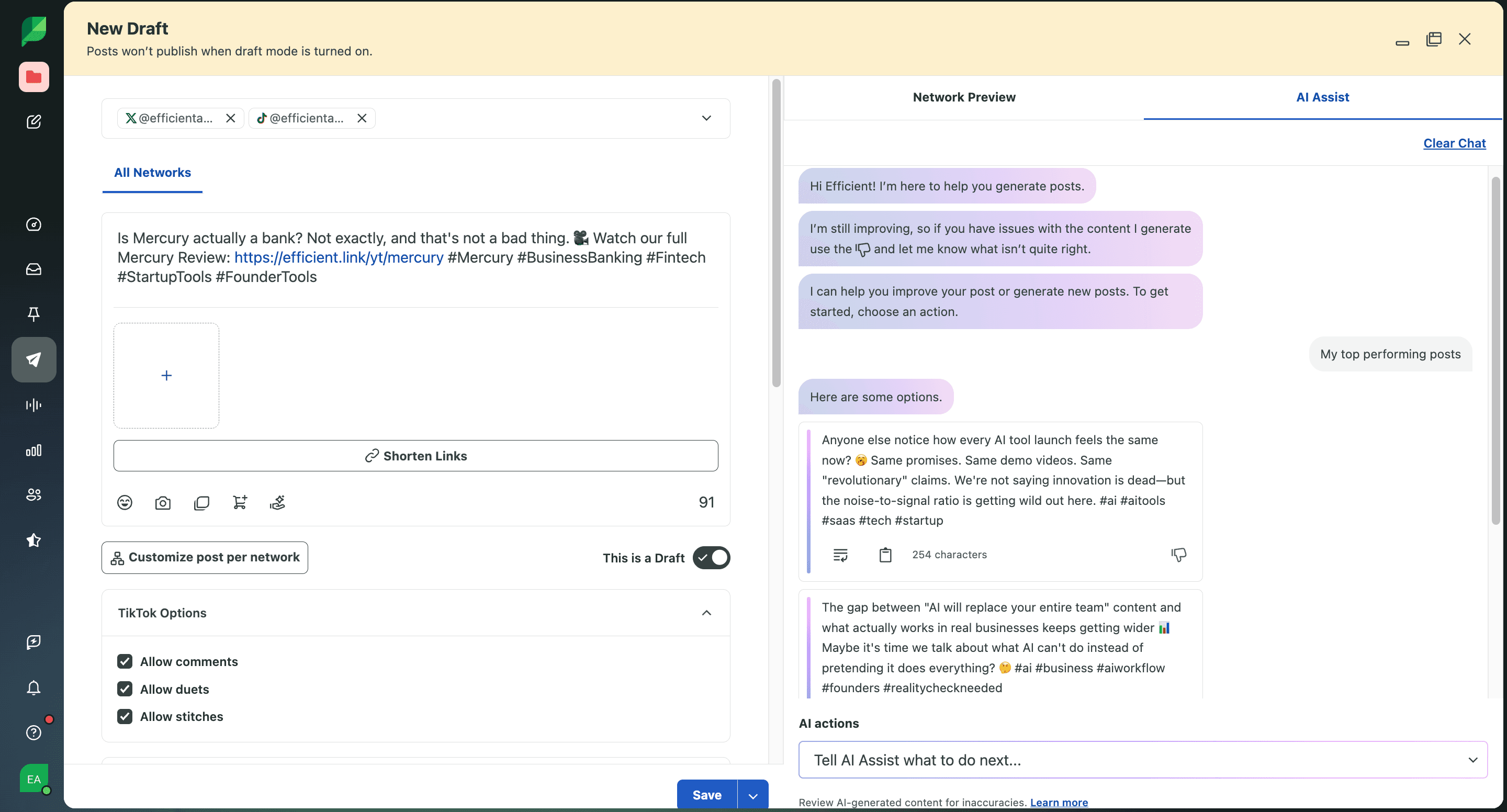Open the Save button dropdown arrow

pyautogui.click(x=753, y=795)
